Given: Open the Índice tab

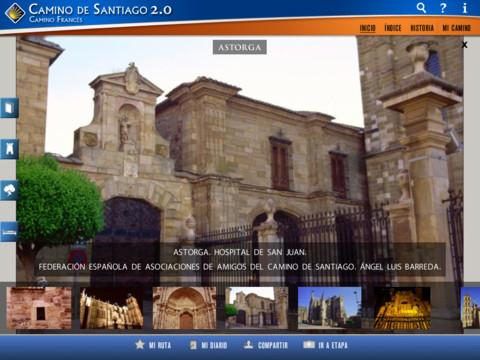Looking at the screenshot, I should 393,28.
